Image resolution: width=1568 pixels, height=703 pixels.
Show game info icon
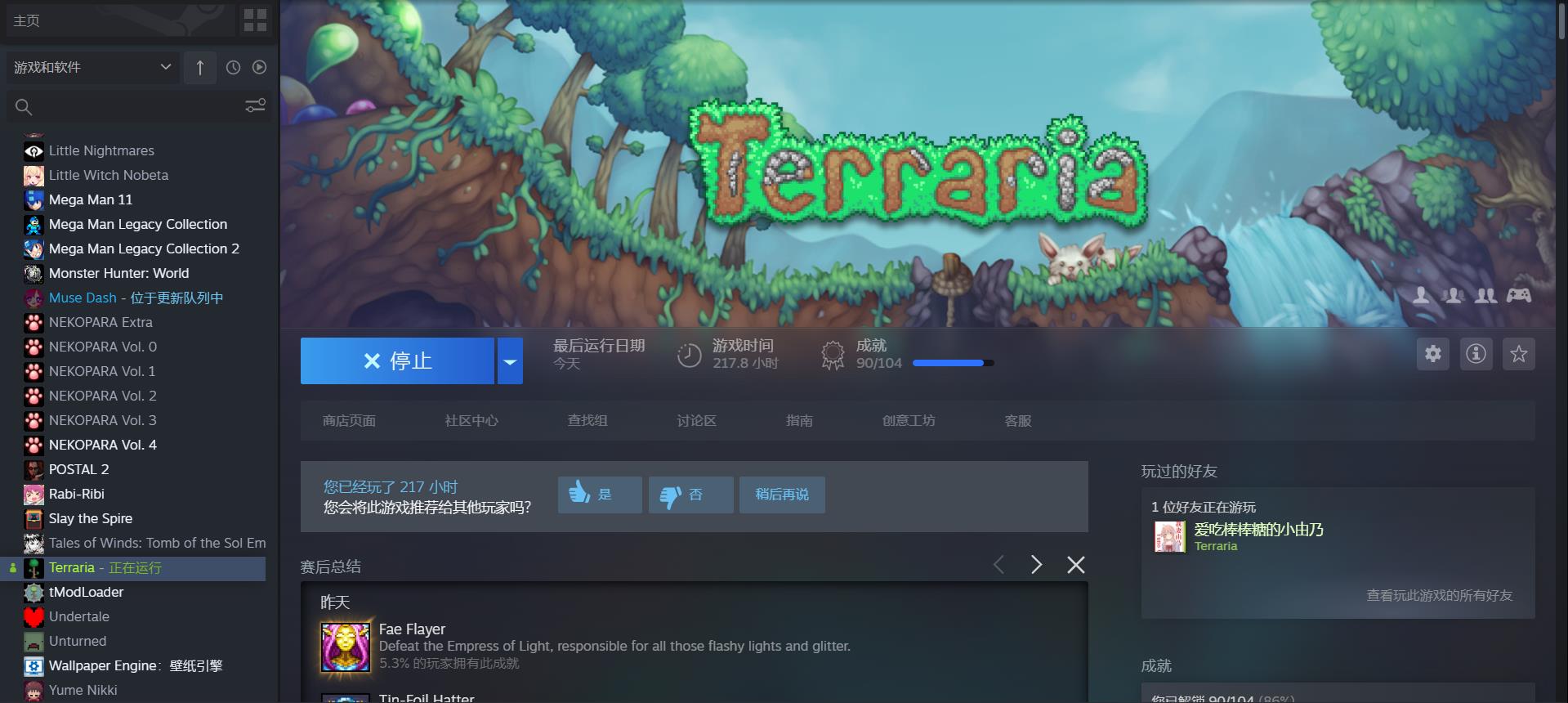click(1476, 354)
